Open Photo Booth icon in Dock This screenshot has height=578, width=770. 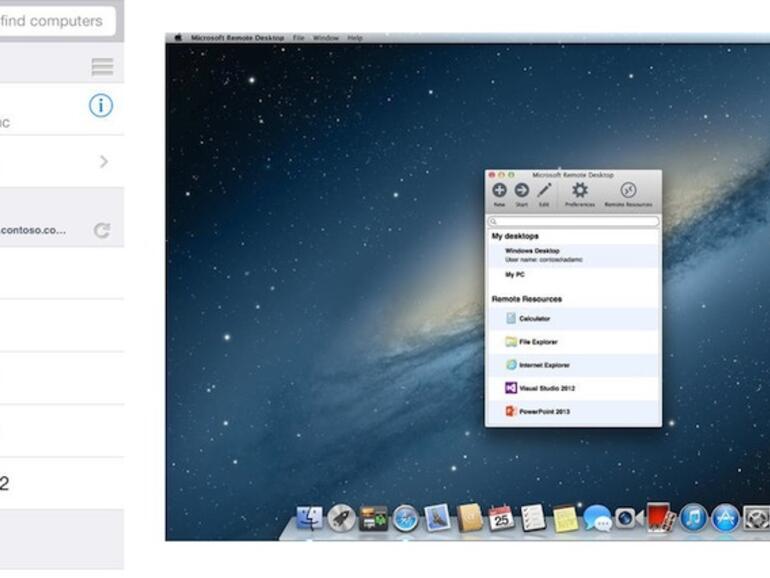pos(660,518)
